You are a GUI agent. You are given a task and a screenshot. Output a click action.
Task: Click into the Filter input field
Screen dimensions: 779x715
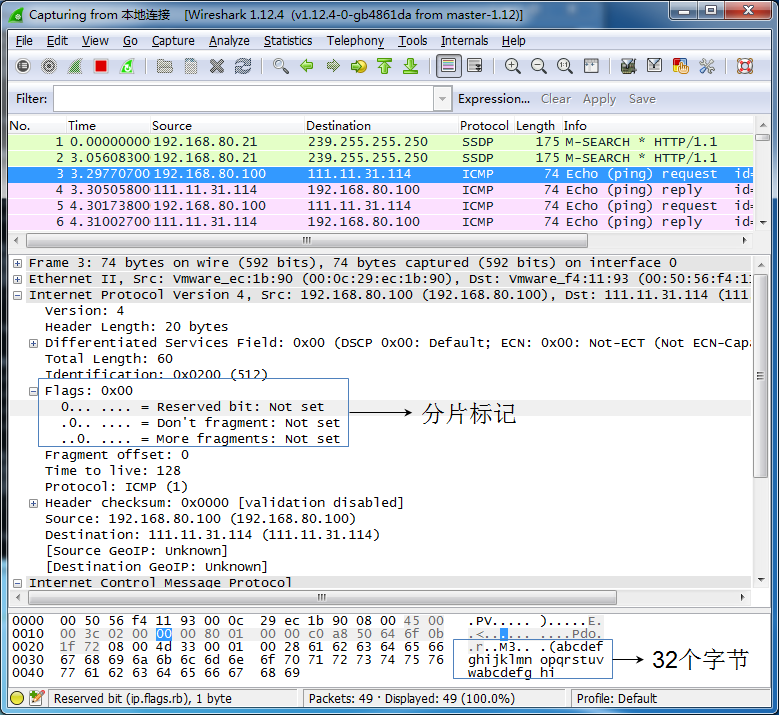[243, 99]
